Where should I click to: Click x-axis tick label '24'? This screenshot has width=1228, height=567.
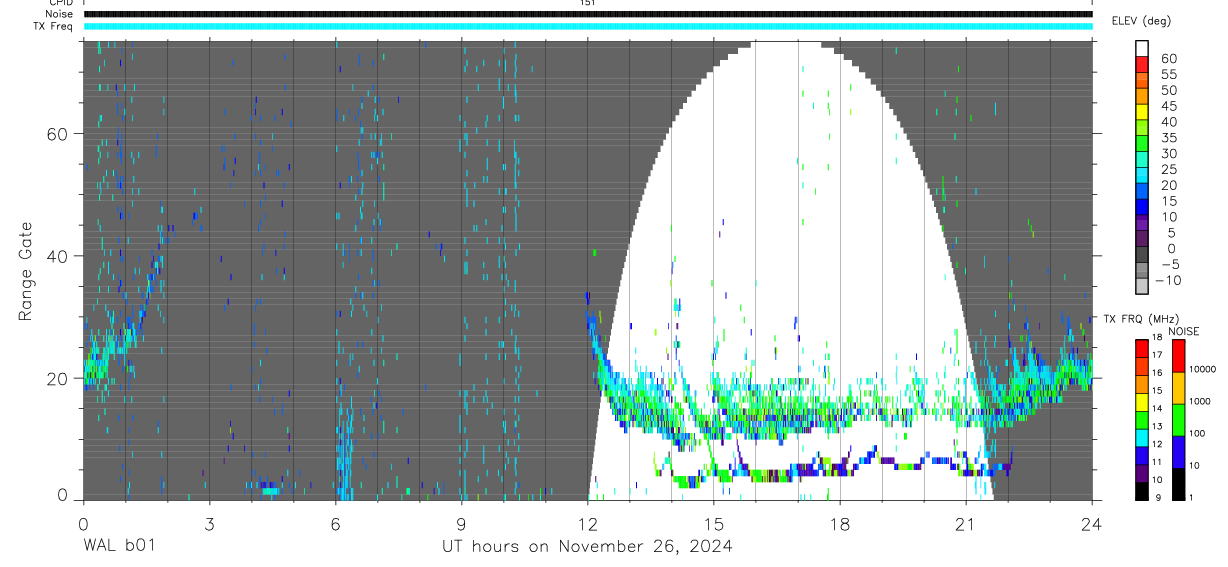(1091, 522)
